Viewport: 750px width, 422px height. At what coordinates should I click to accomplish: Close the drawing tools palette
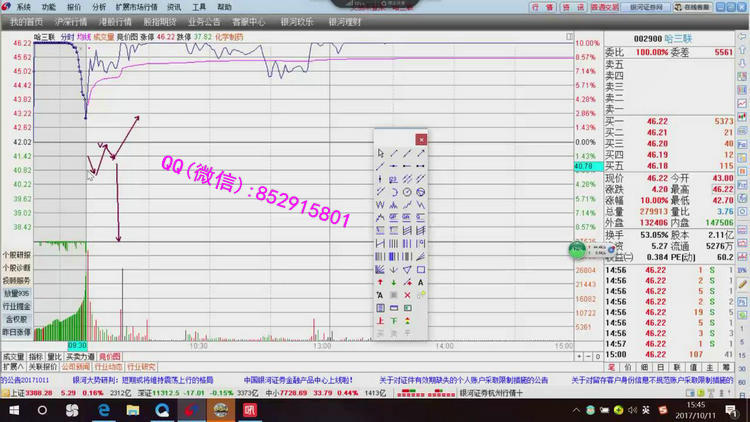[x=421, y=139]
